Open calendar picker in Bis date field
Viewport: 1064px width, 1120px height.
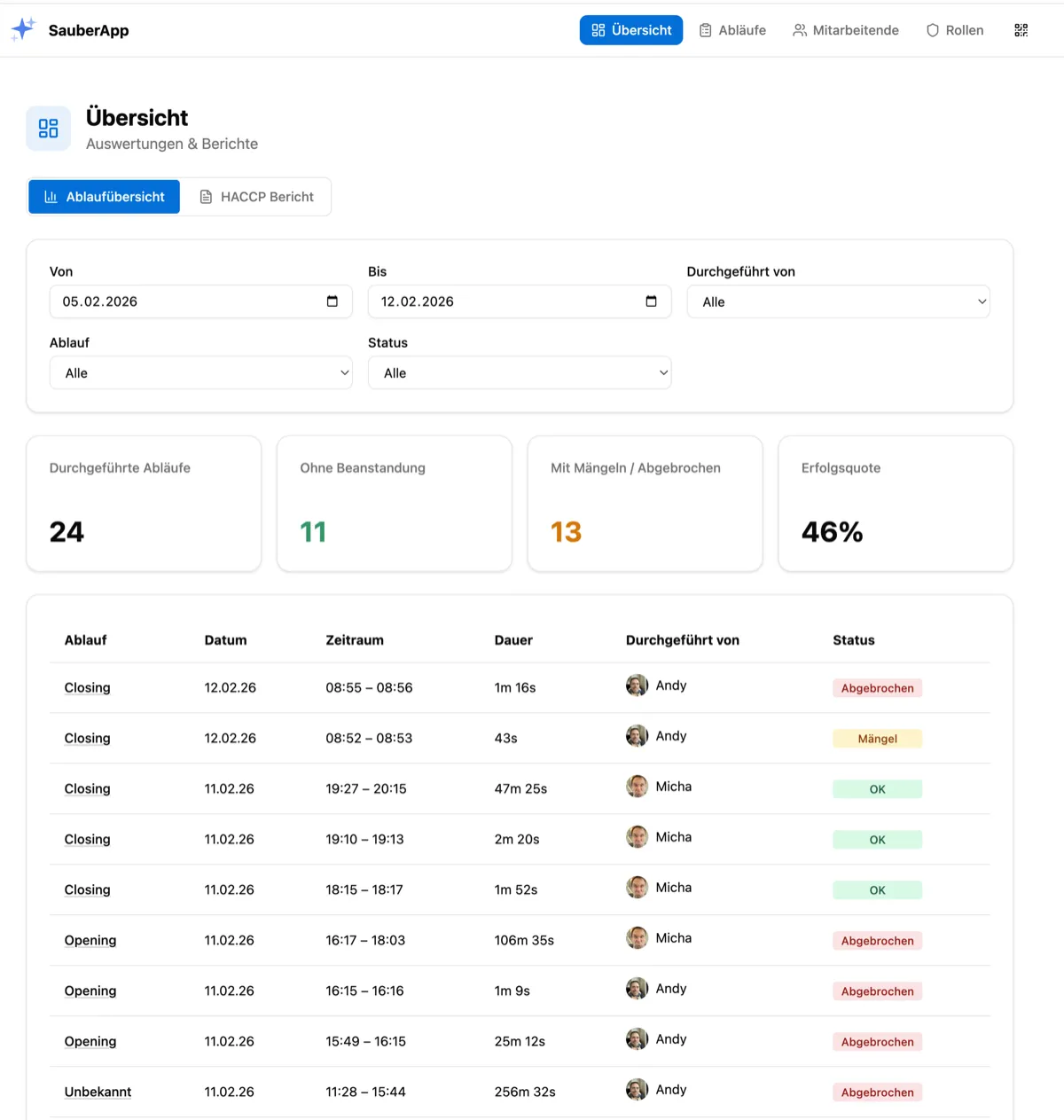[x=651, y=302]
